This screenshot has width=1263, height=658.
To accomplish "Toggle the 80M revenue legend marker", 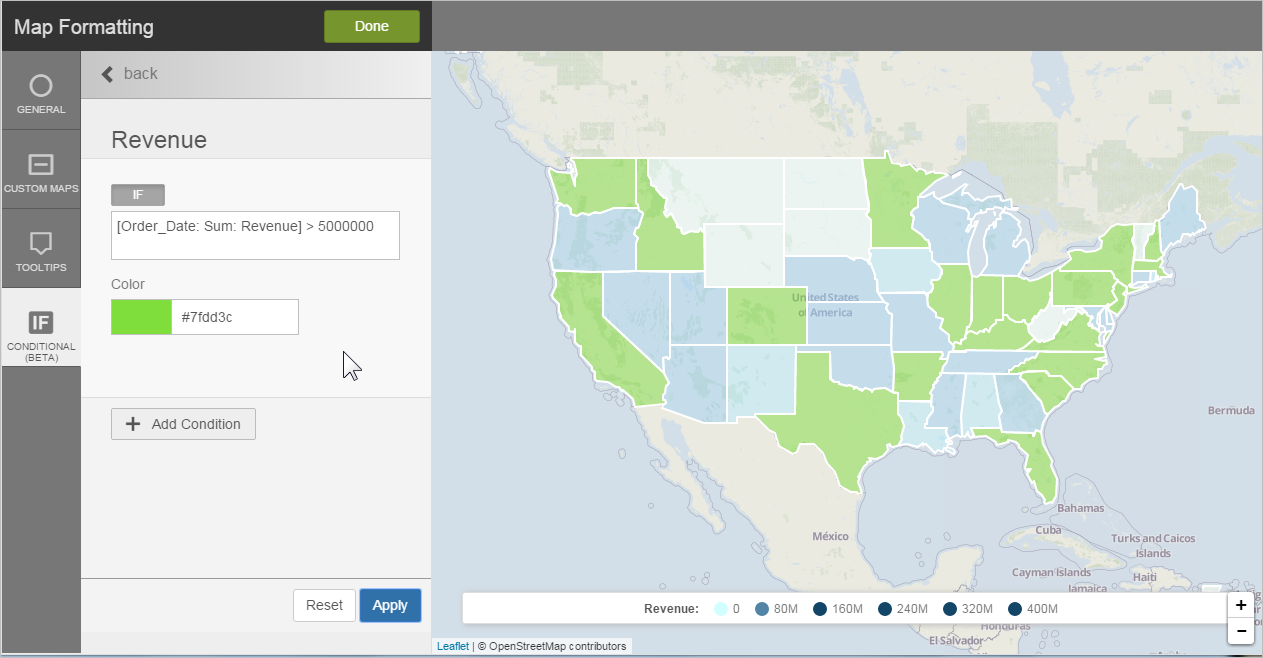I will pyautogui.click(x=762, y=609).
